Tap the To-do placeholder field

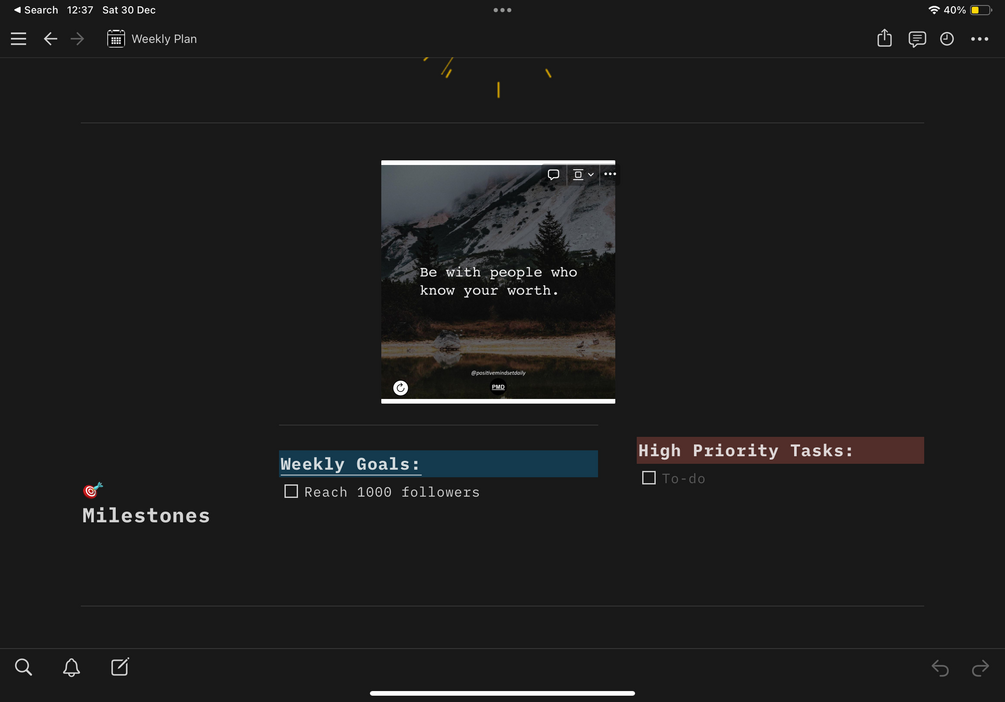pyautogui.click(x=683, y=479)
